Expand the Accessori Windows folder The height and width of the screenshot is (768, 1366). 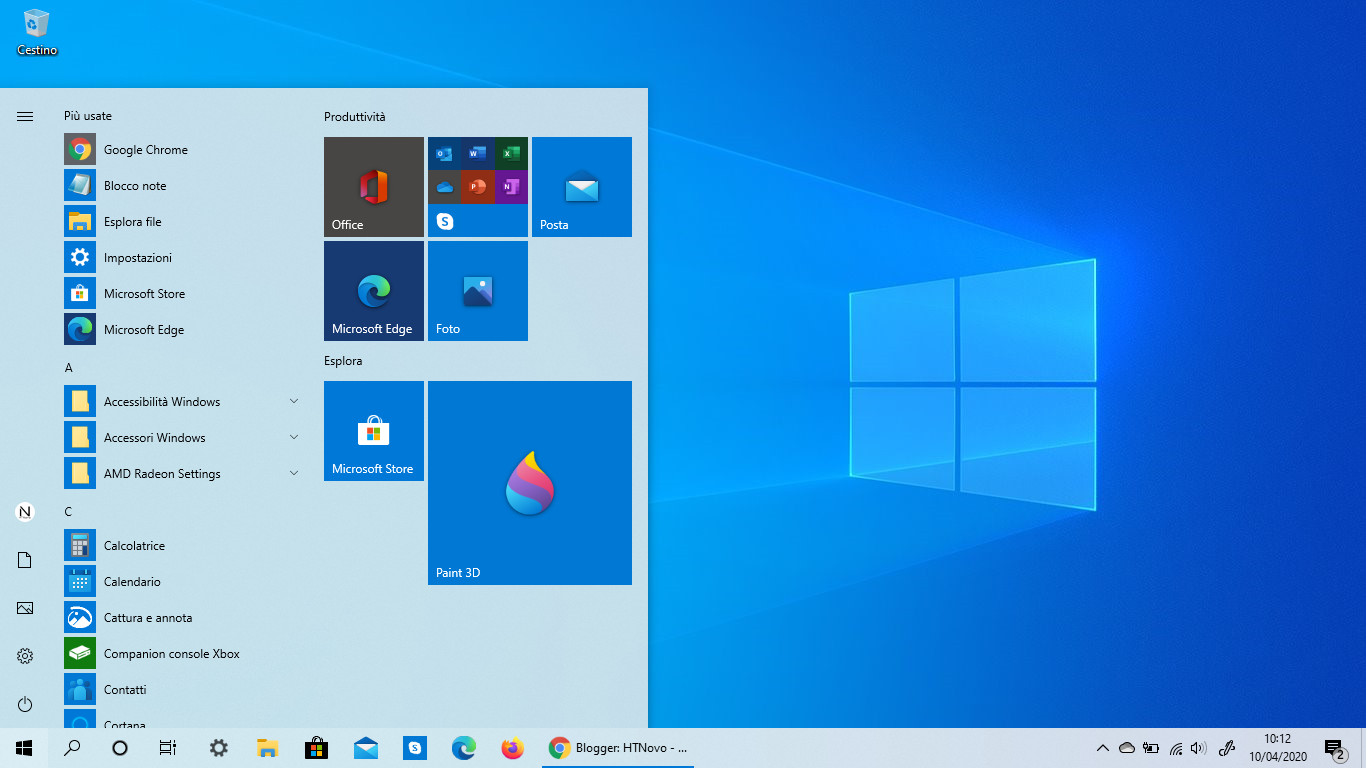tap(184, 438)
